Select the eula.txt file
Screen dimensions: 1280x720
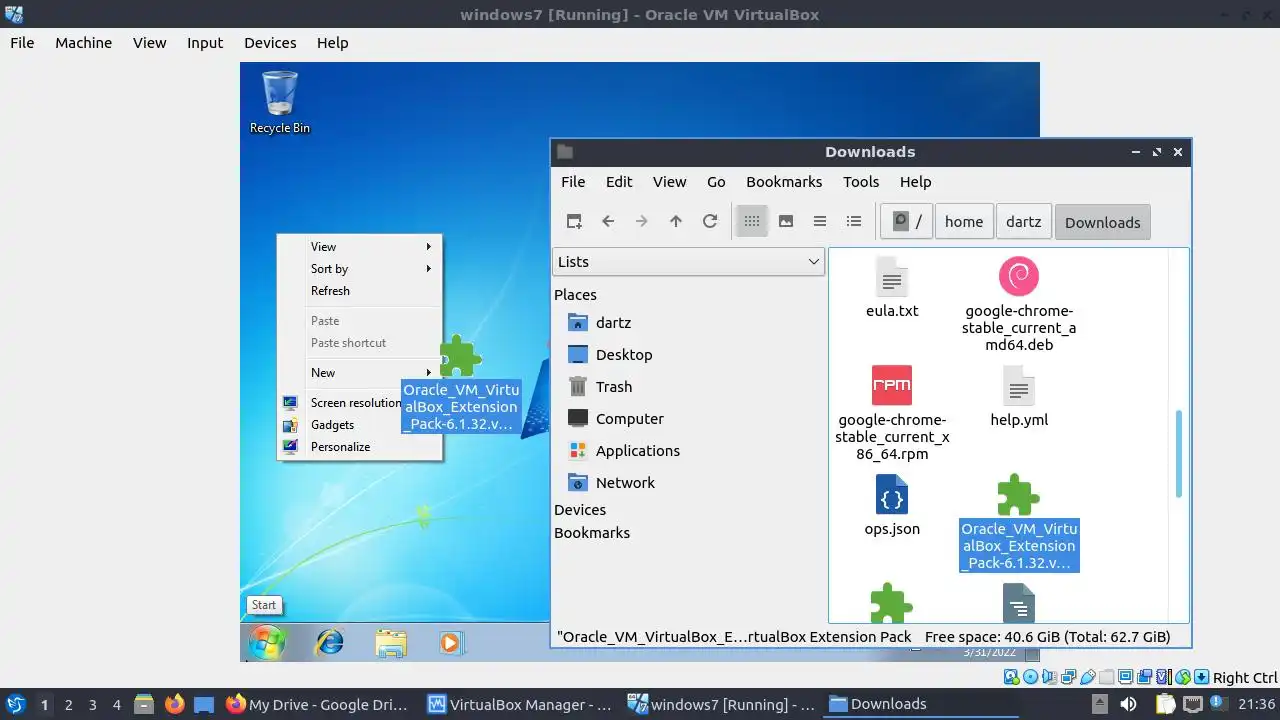pos(892,288)
